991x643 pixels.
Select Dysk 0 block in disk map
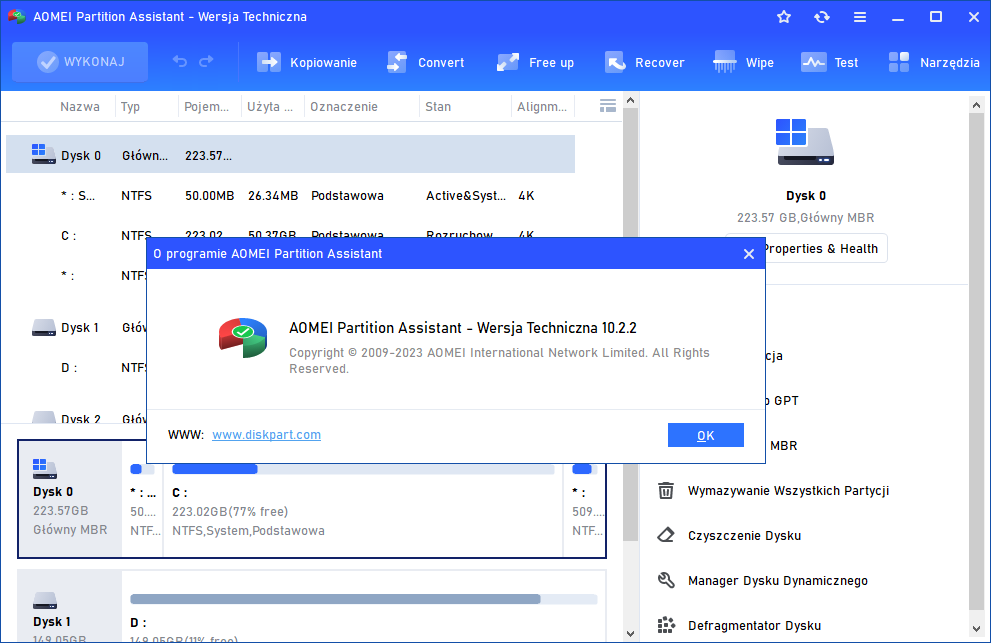click(x=70, y=498)
